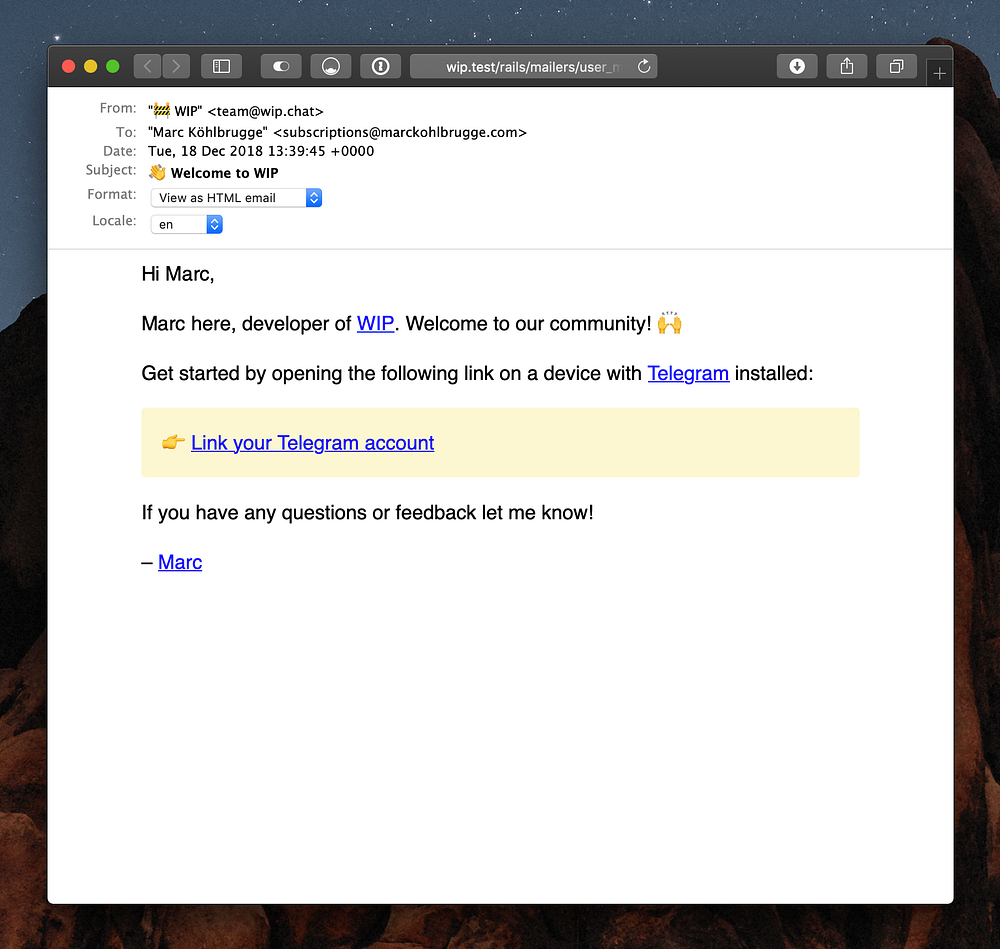Click the 'Hi Marc,' greeting text

click(x=178, y=274)
